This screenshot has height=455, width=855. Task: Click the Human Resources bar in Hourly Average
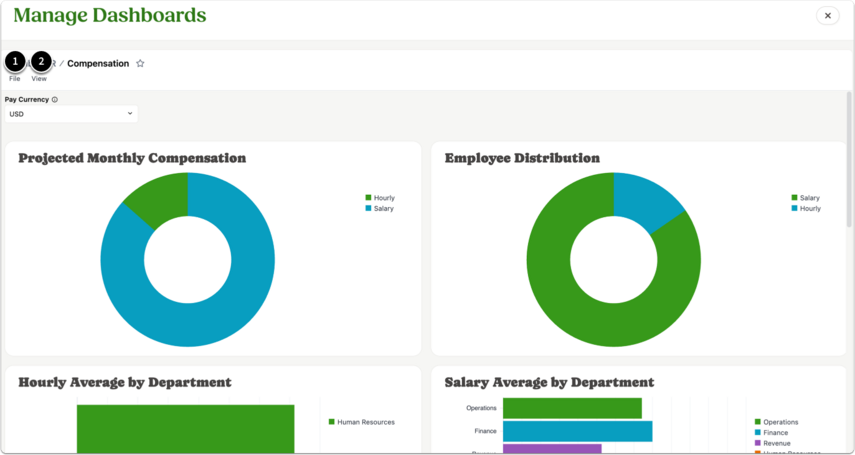click(x=185, y=428)
